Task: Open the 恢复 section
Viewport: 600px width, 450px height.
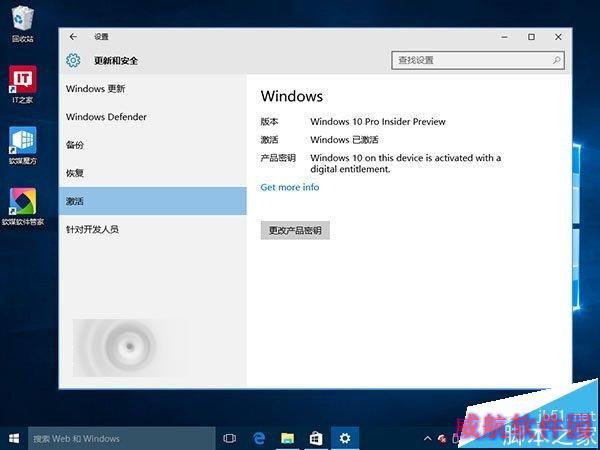Action: (153, 173)
